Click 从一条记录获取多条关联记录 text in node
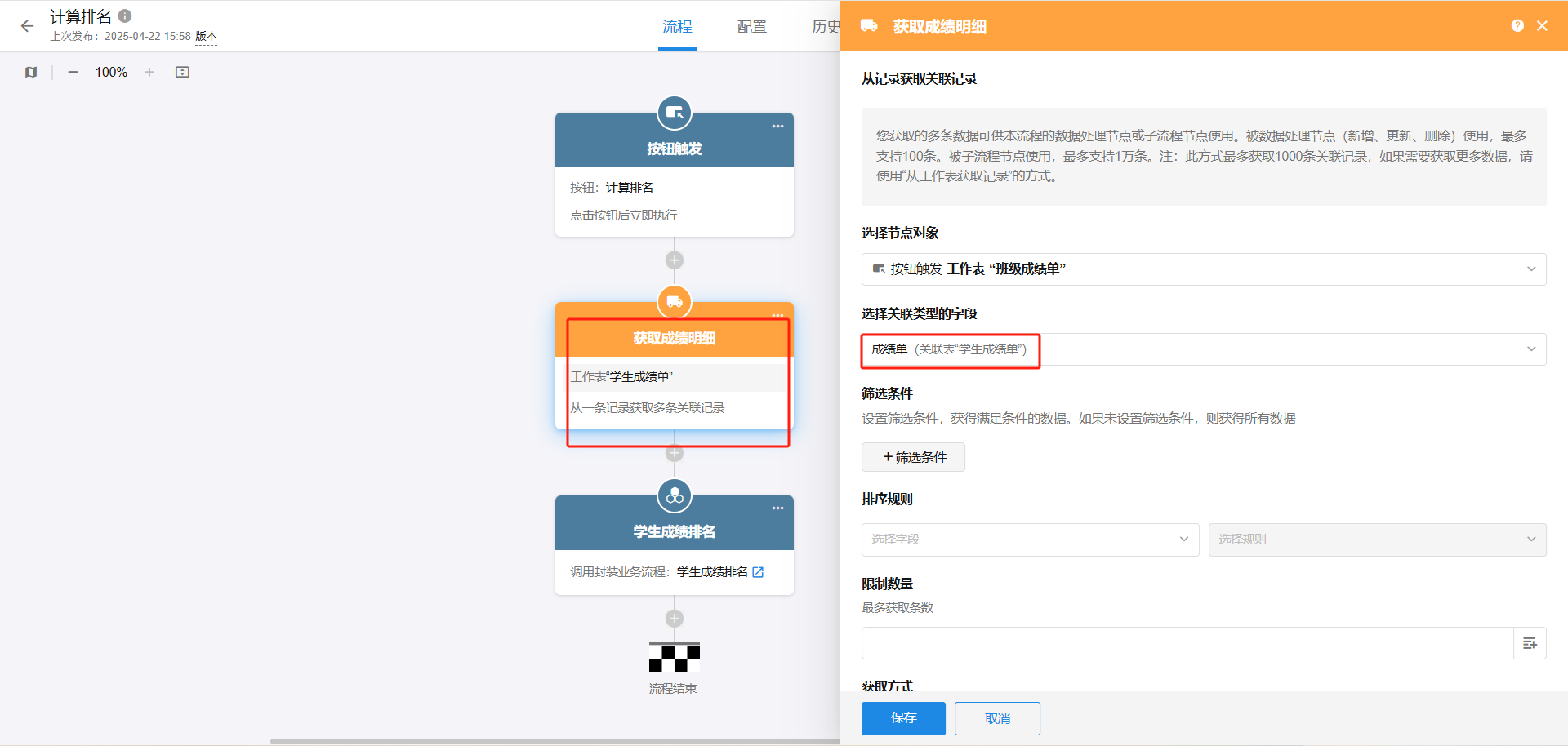This screenshot has width=1568, height=746. click(648, 408)
